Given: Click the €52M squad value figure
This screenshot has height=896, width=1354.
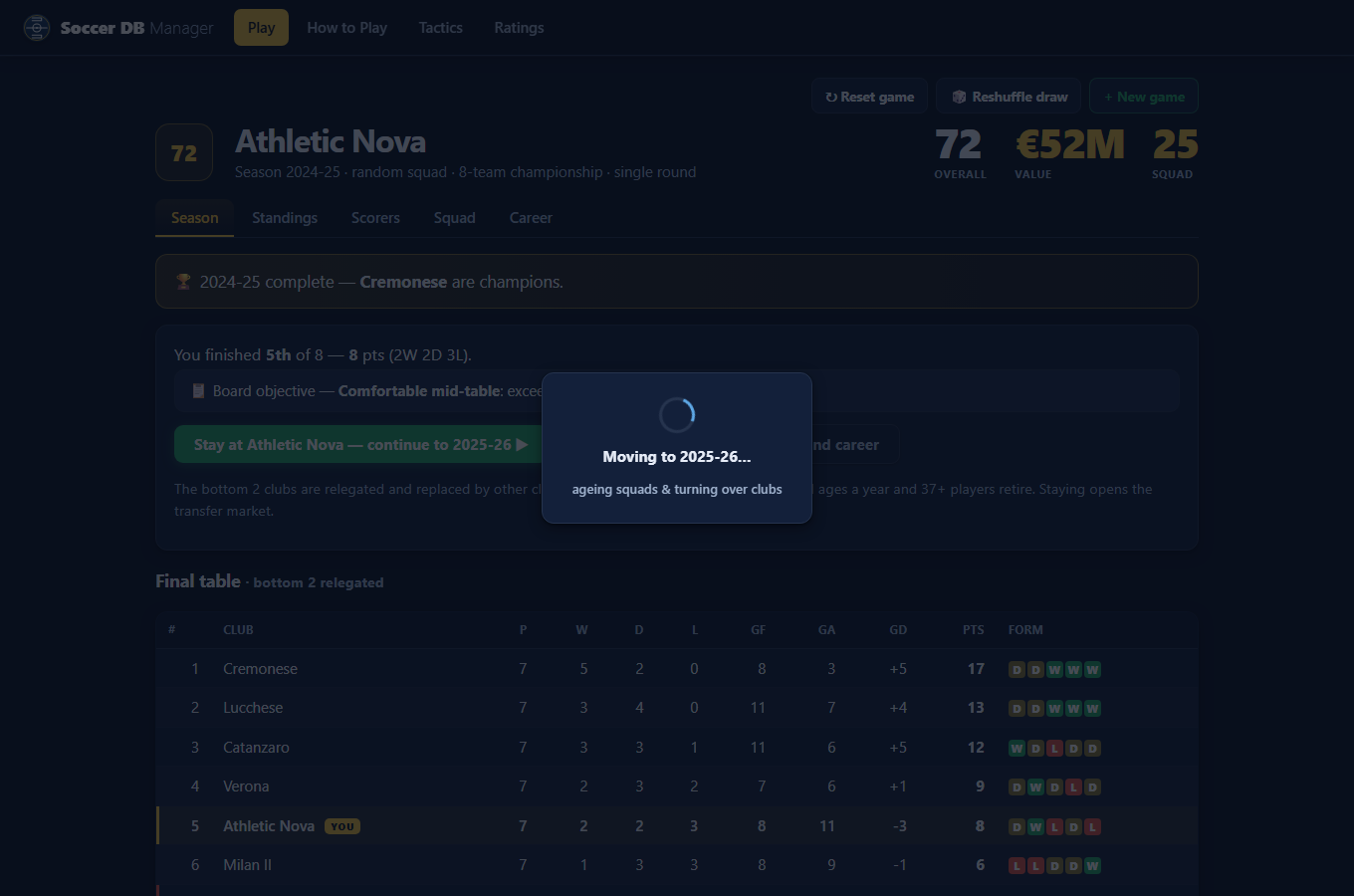Looking at the screenshot, I should point(1070,144).
